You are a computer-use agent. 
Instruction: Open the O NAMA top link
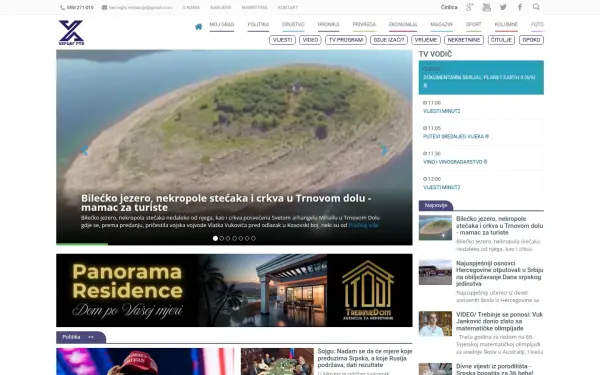tap(191, 7)
